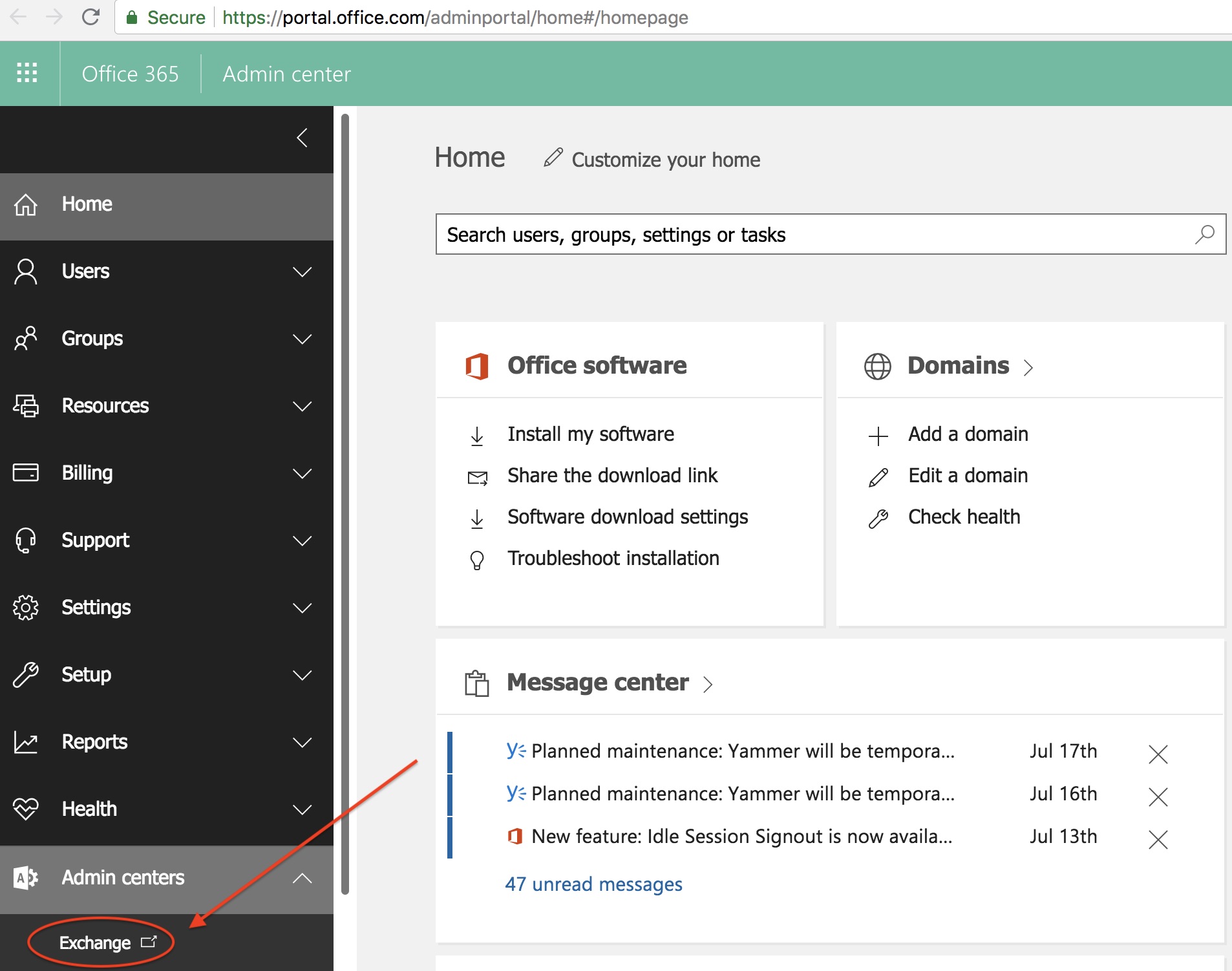Click the Reports chart icon
The width and height of the screenshot is (1232, 971).
point(26,742)
